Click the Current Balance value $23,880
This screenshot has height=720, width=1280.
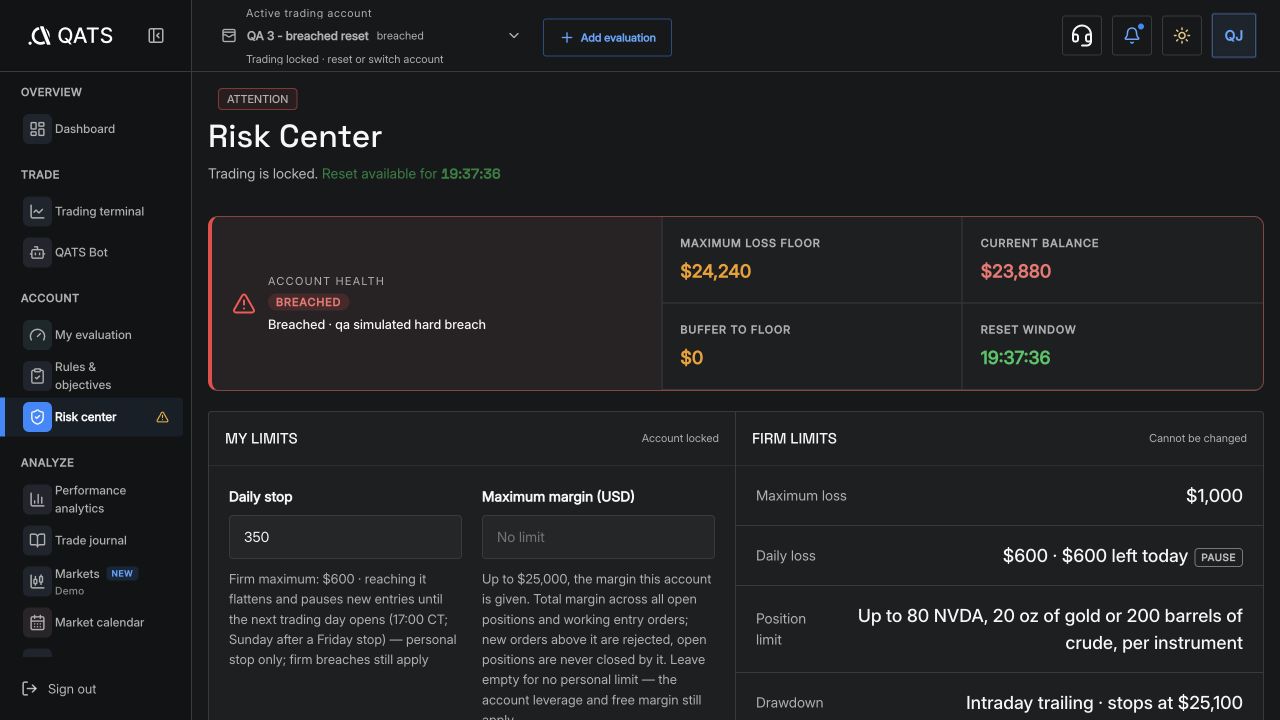[x=1016, y=271]
